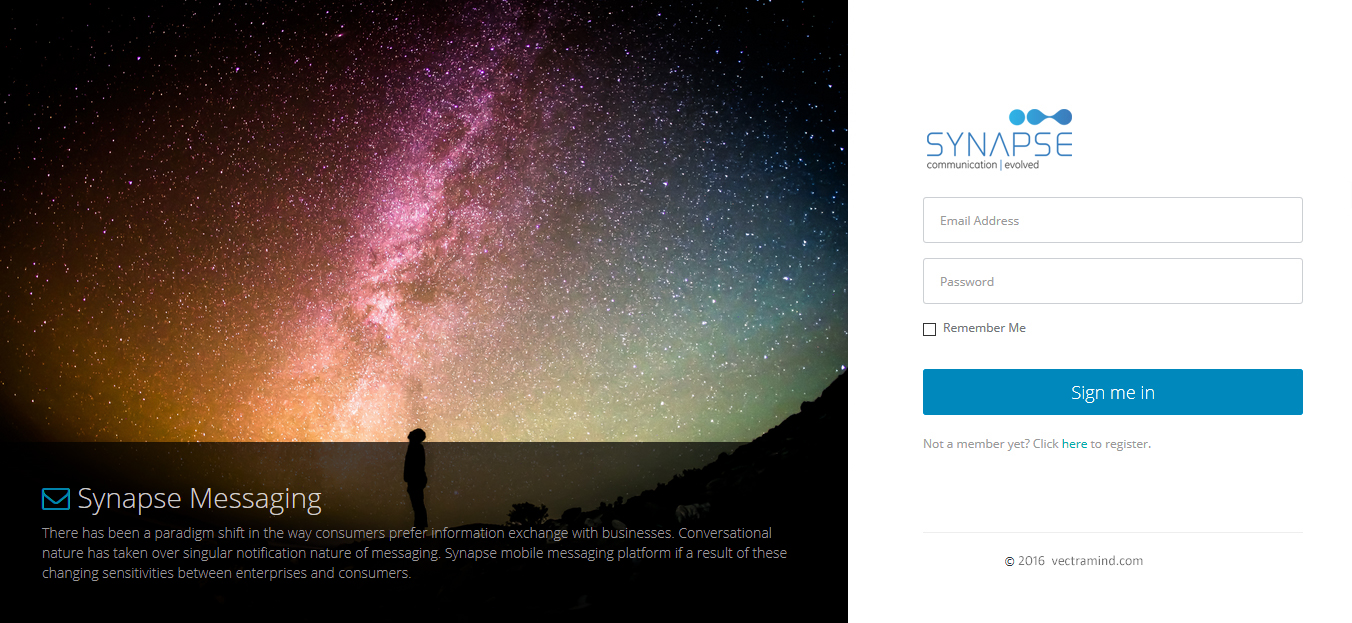
Task: Click the pink Milky Way background image
Action: (x=424, y=220)
